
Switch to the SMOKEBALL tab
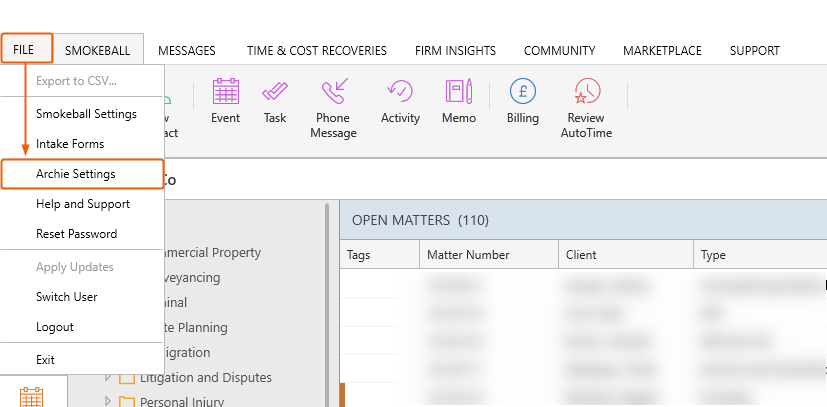98,51
